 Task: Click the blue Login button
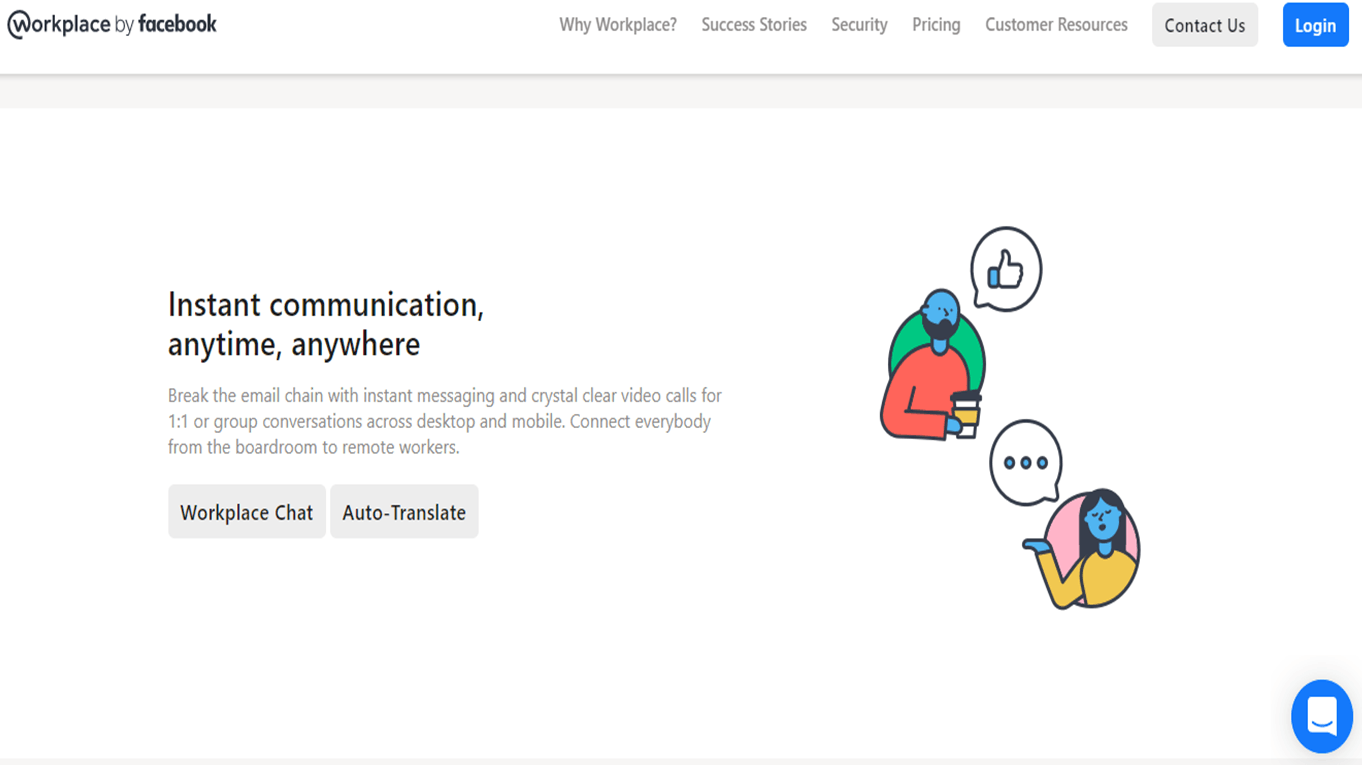point(1315,25)
